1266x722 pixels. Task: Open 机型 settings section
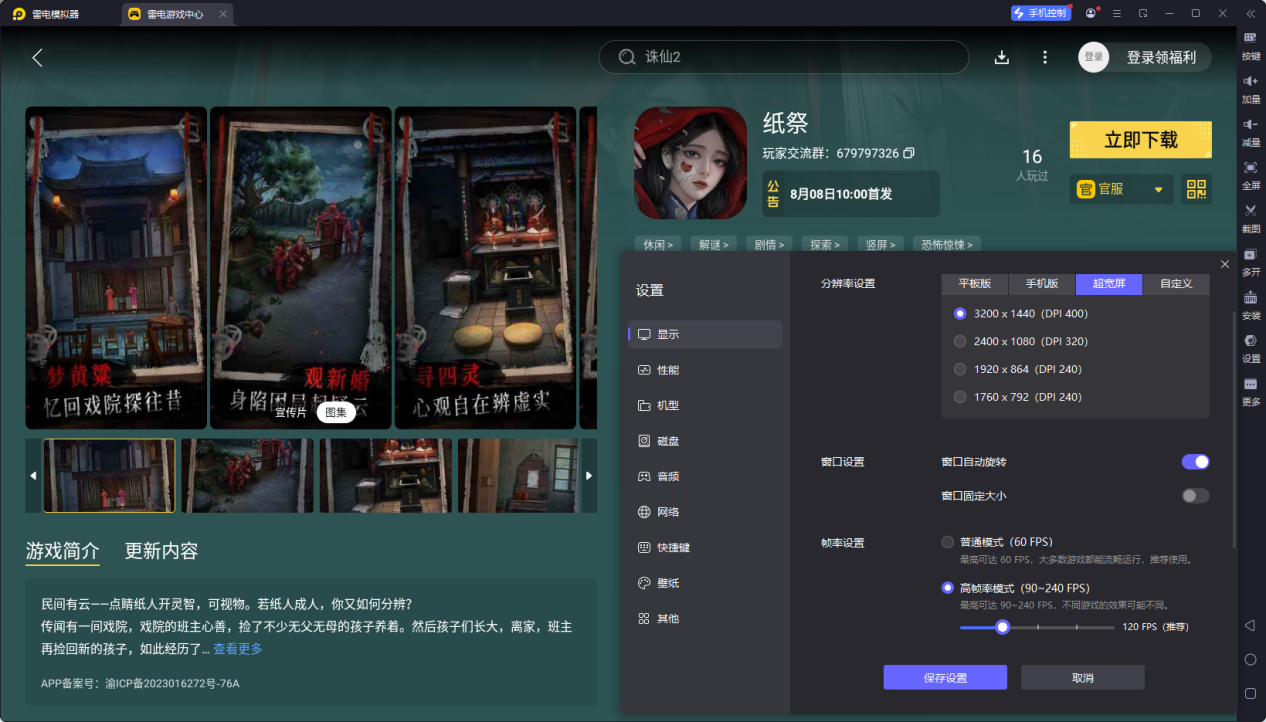click(705, 405)
